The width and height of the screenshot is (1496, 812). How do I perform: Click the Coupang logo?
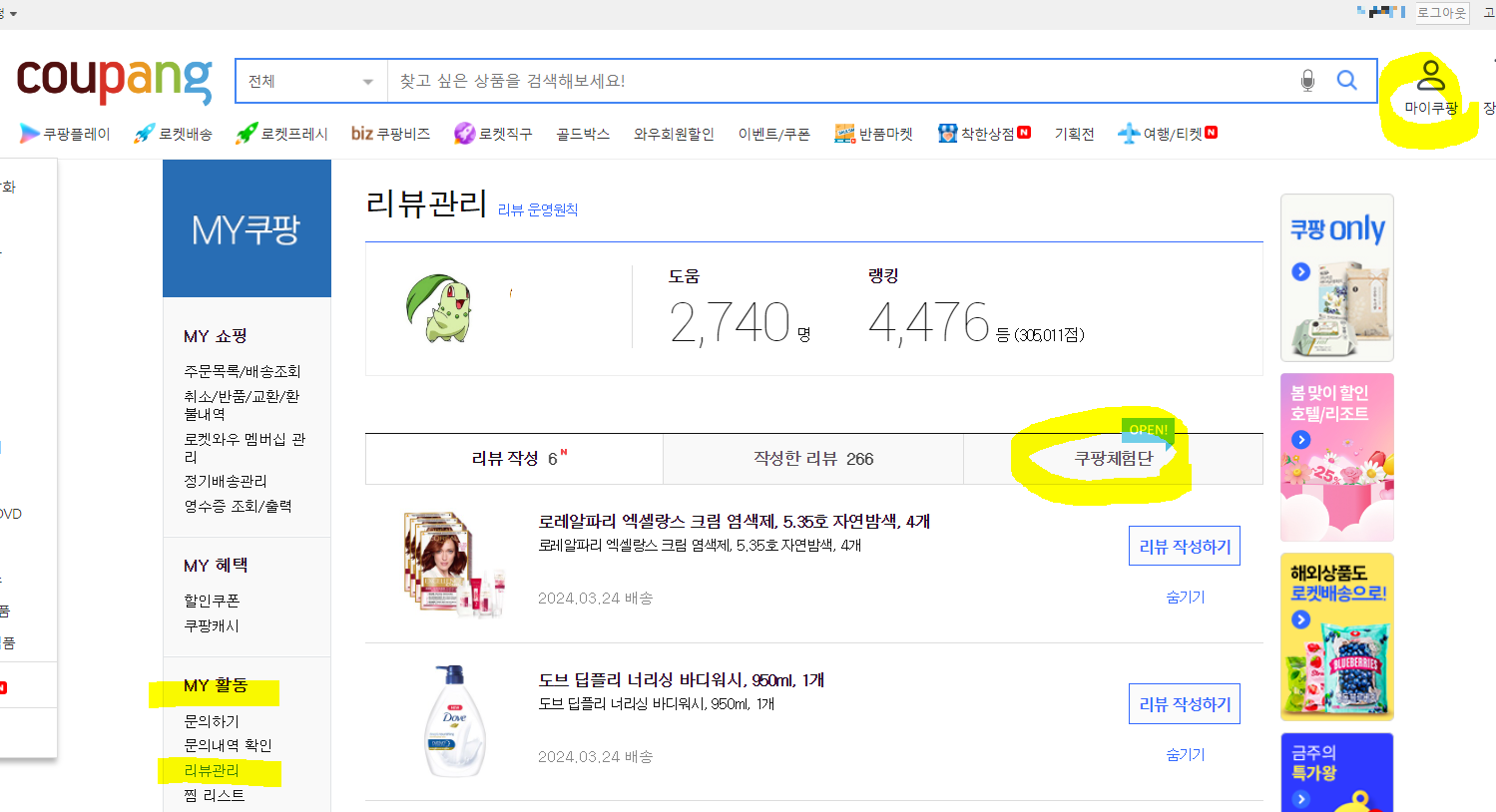(114, 81)
